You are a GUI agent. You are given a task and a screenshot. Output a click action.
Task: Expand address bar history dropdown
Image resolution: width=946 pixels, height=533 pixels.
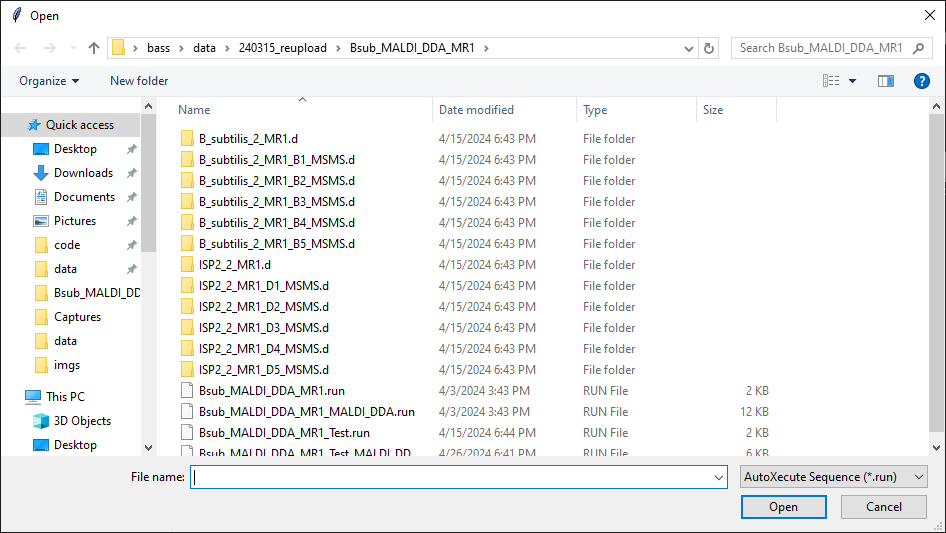click(688, 48)
